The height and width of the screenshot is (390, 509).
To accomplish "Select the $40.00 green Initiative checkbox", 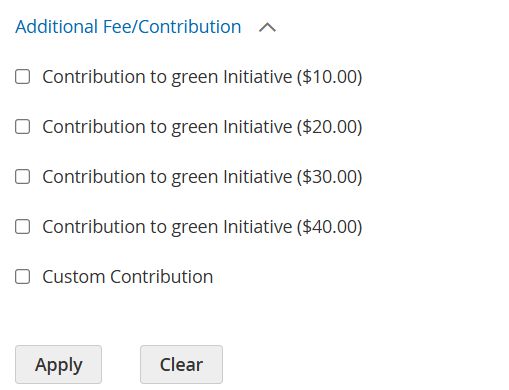I will tap(23, 227).
